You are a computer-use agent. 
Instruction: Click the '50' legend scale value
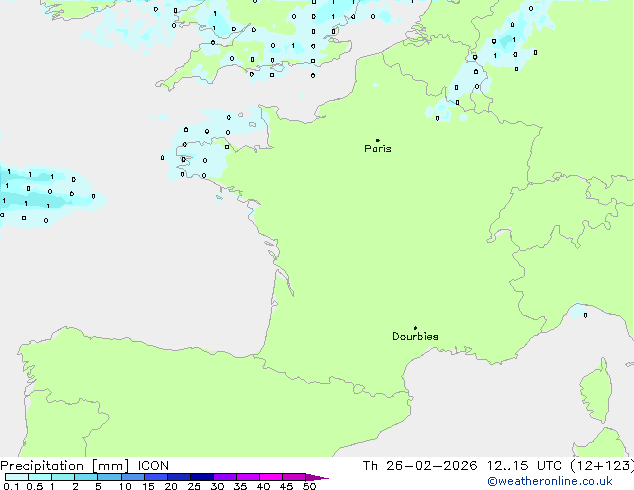(x=310, y=486)
